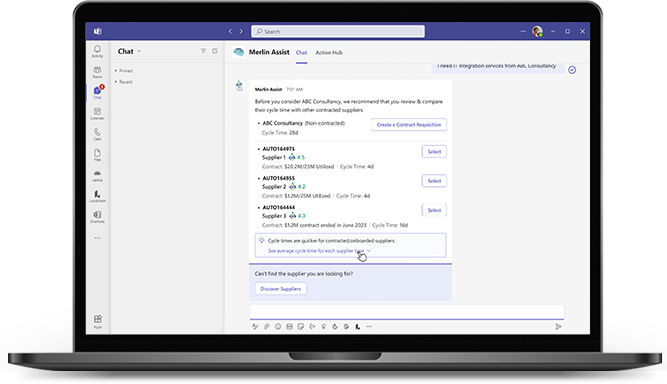Click the 'Cycle Time: 28d' text
Image resolution: width=667 pixels, height=384 pixels.
(280, 133)
